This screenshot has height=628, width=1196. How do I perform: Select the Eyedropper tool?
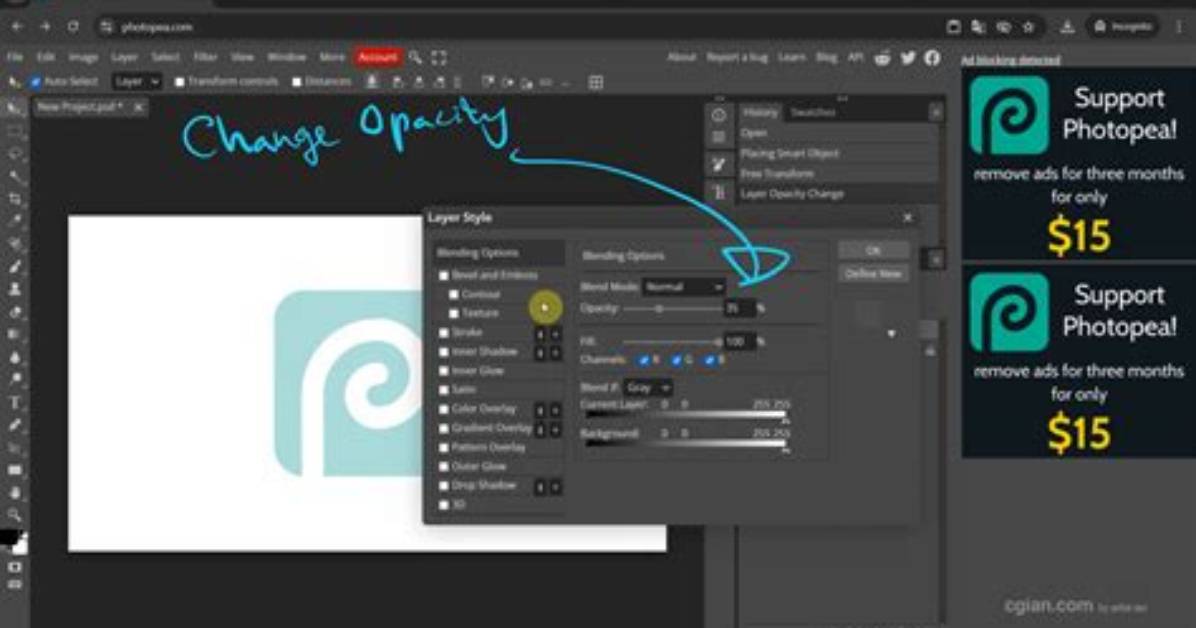pyautogui.click(x=14, y=221)
